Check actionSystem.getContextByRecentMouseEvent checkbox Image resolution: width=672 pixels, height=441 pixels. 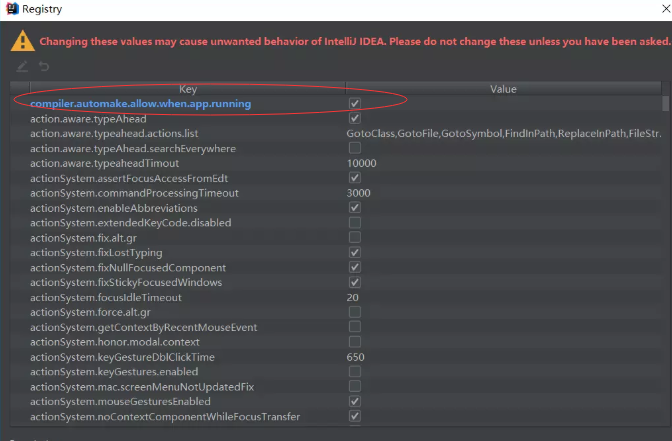[354, 327]
